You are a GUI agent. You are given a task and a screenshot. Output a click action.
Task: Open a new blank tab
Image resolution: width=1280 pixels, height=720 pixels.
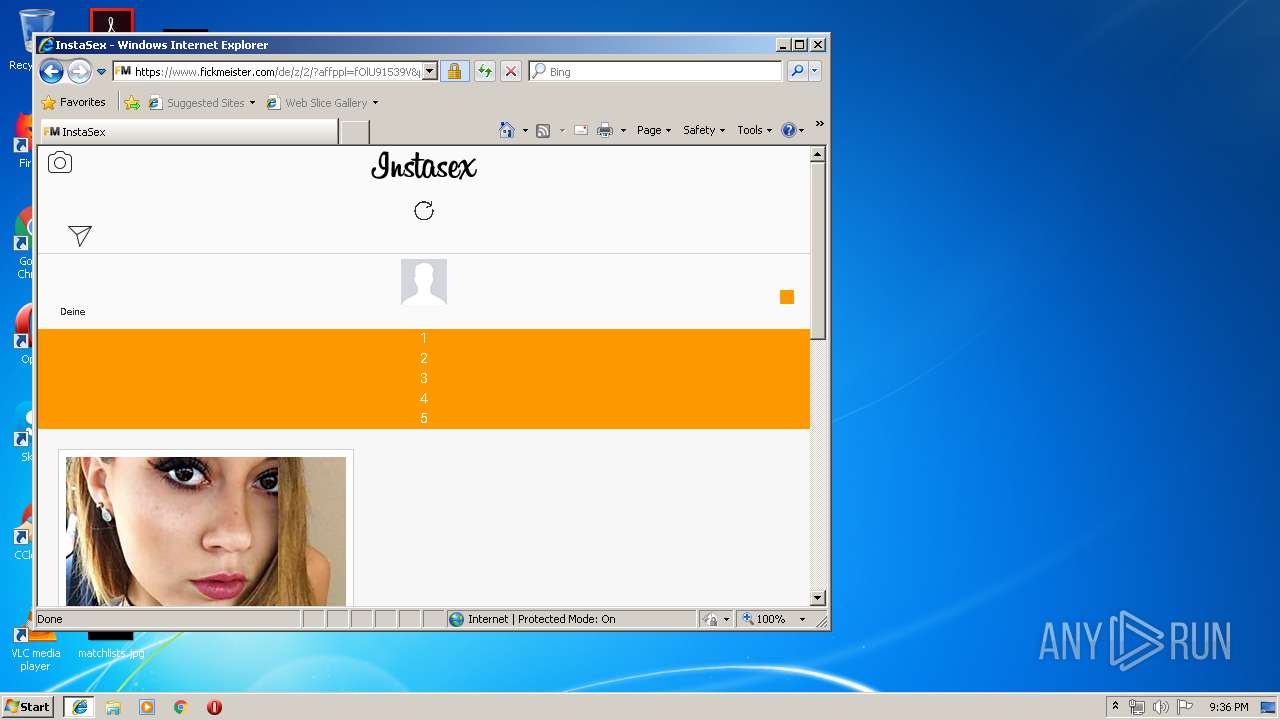(x=355, y=132)
